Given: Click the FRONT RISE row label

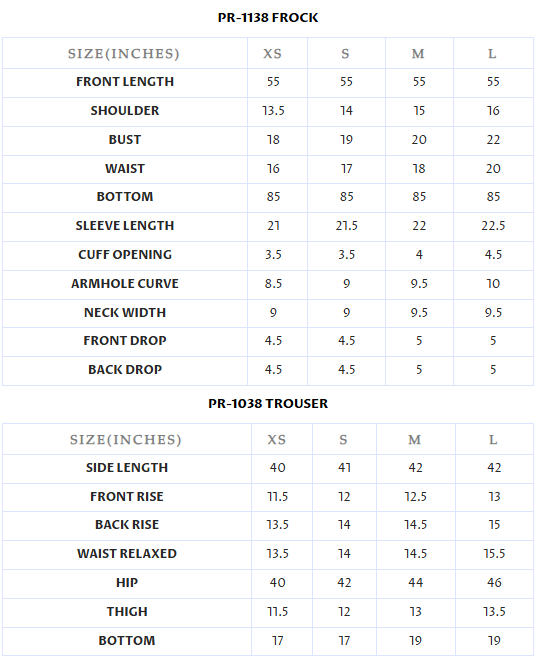Looking at the screenshot, I should click(127, 497).
